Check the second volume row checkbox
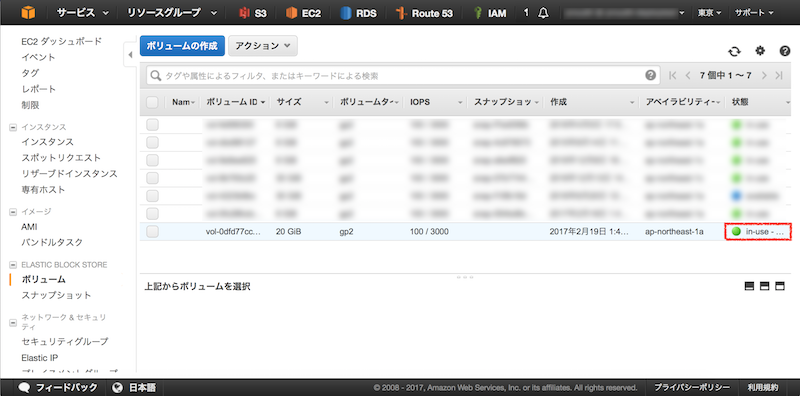800x396 pixels. pyautogui.click(x=152, y=143)
